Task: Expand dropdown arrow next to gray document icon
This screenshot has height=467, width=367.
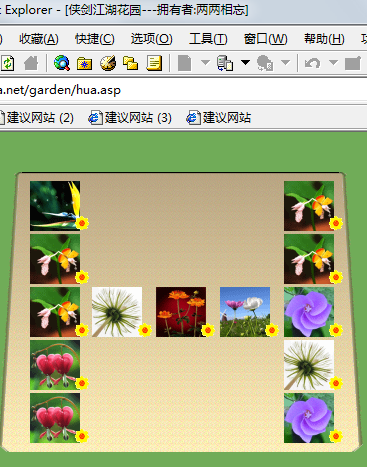Action: (205, 62)
